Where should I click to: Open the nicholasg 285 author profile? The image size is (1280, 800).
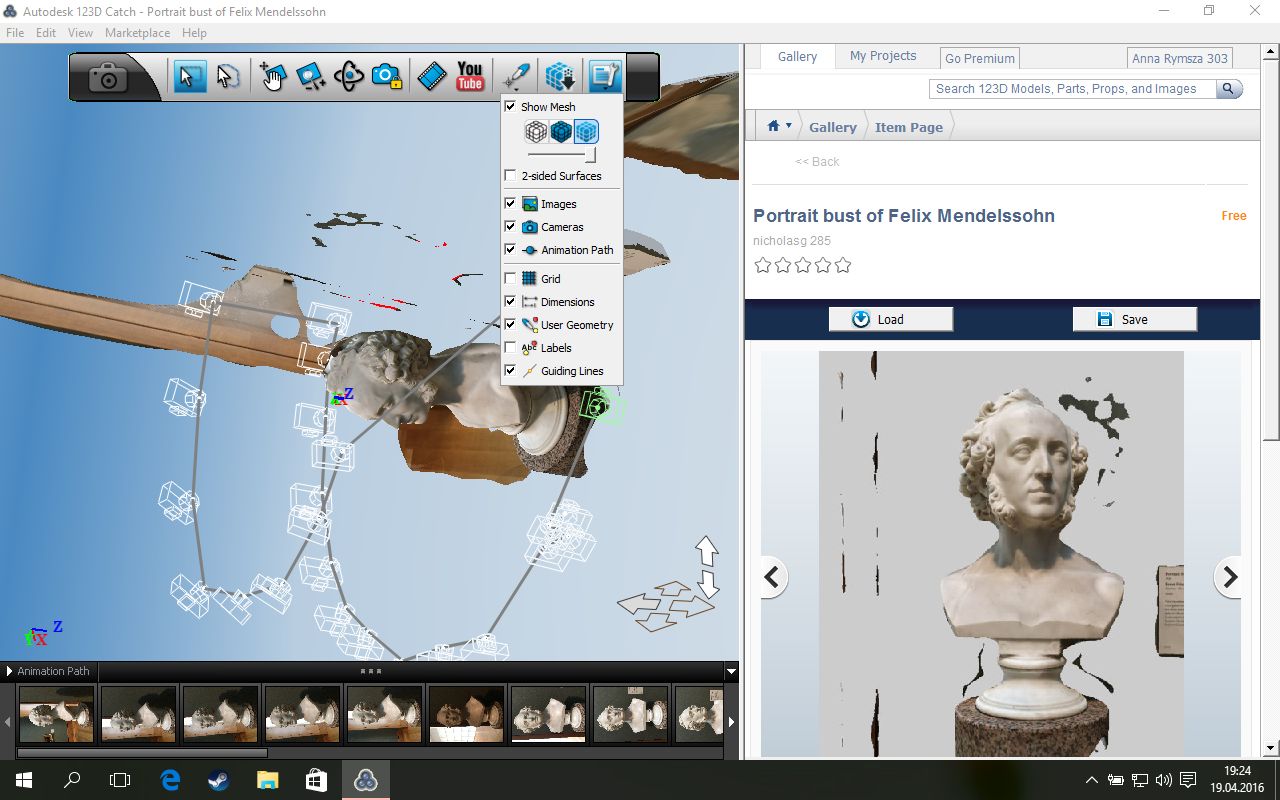point(792,240)
